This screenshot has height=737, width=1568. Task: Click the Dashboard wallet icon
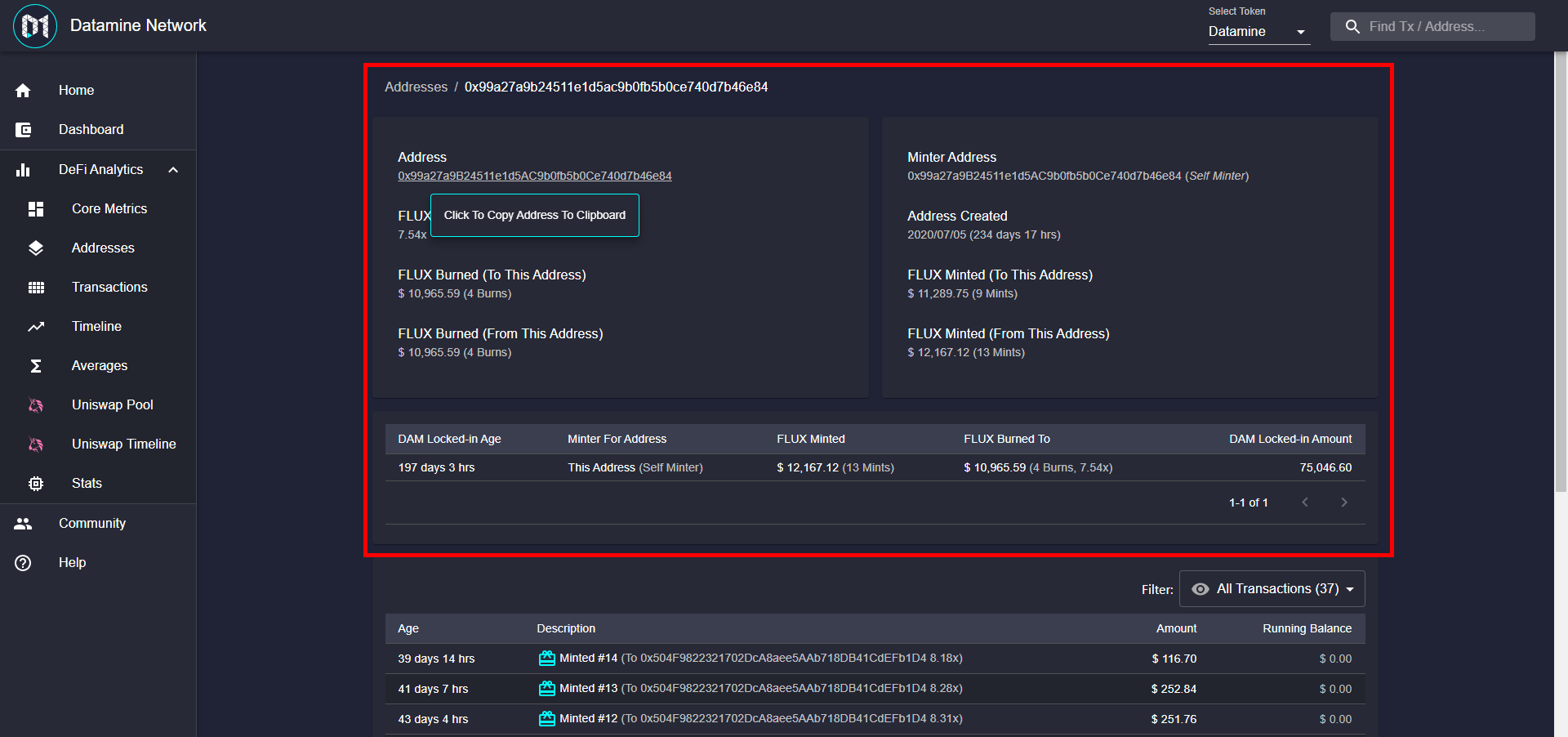(x=23, y=130)
